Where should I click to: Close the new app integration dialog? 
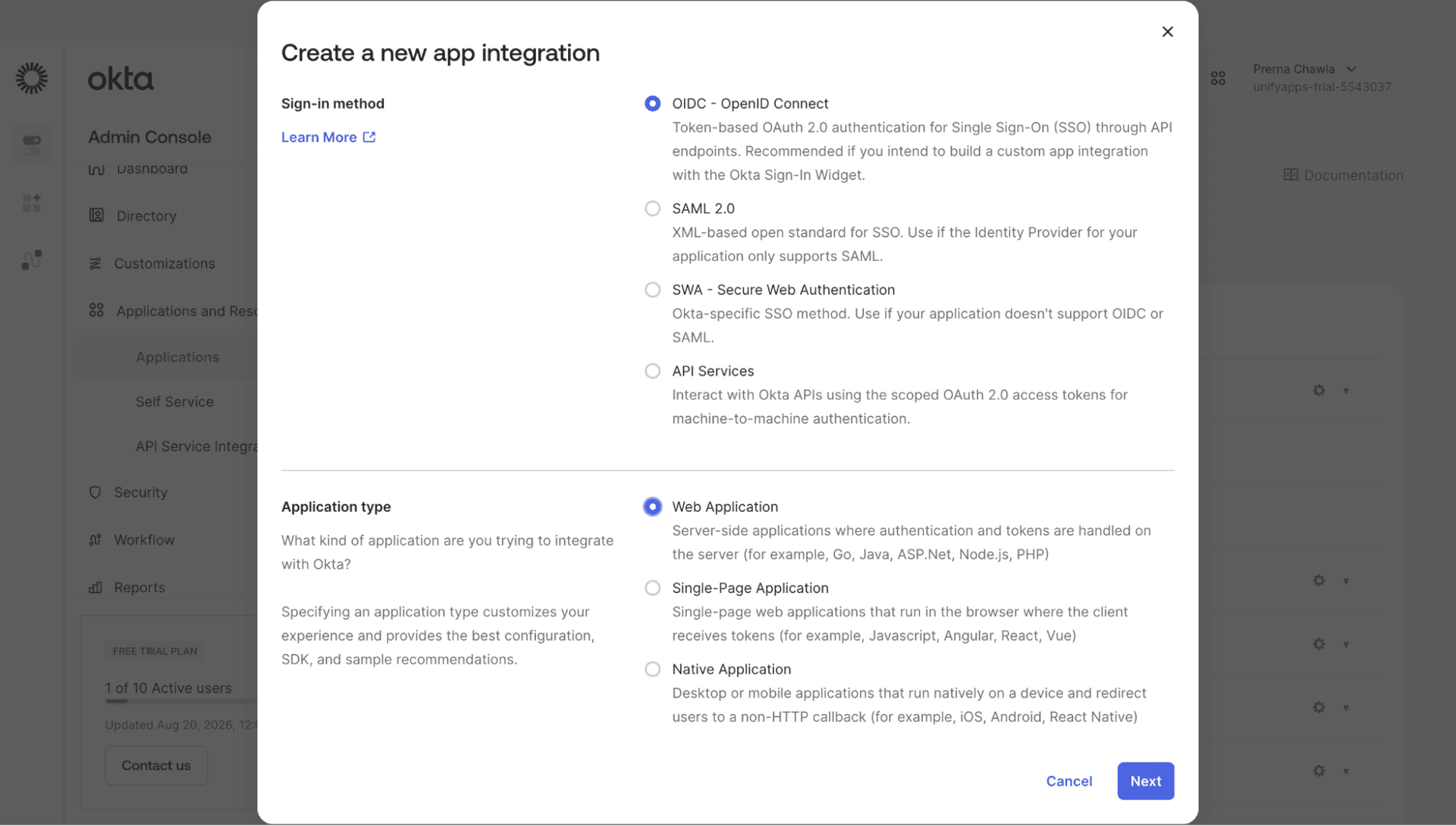(1167, 32)
